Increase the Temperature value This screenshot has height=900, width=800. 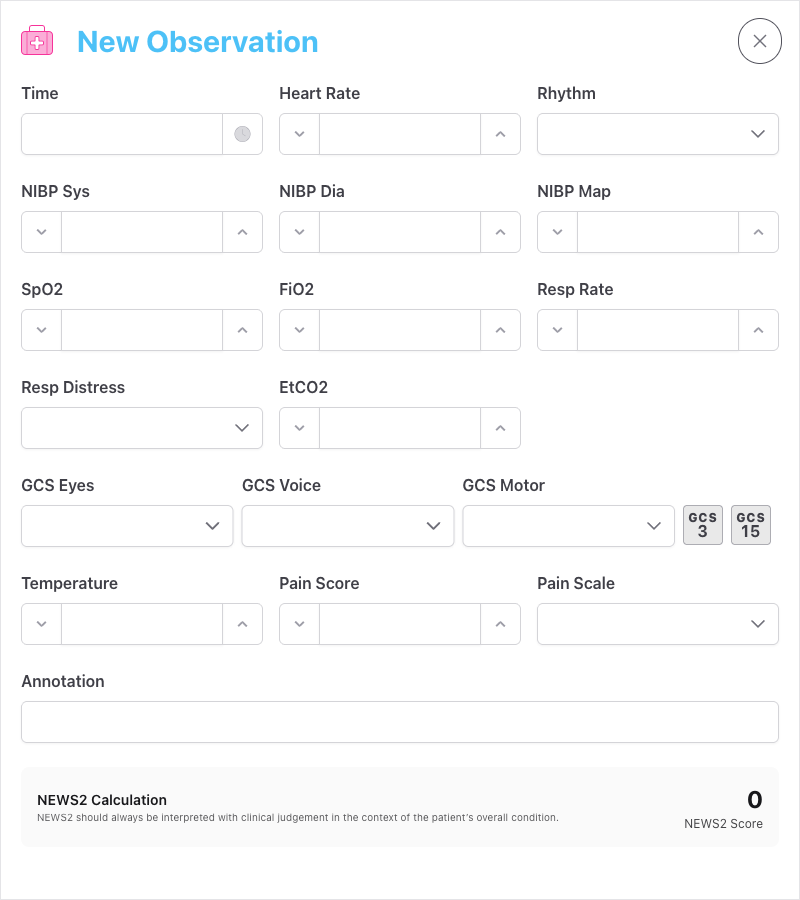tap(243, 623)
